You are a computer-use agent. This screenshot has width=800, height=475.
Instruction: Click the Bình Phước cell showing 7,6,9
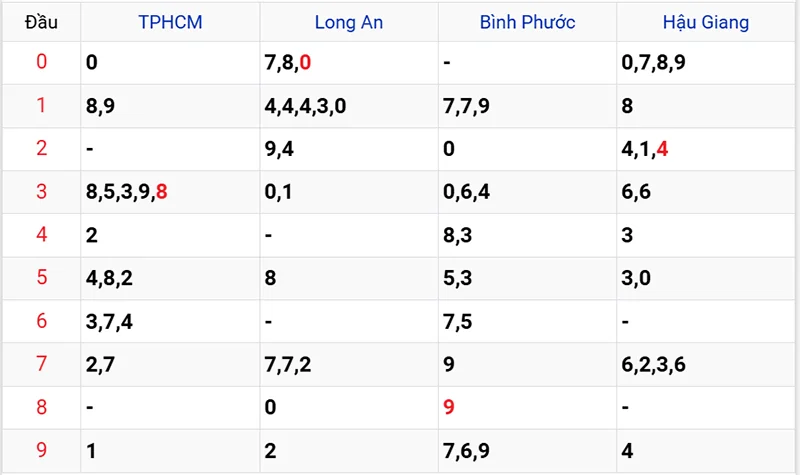tap(466, 451)
